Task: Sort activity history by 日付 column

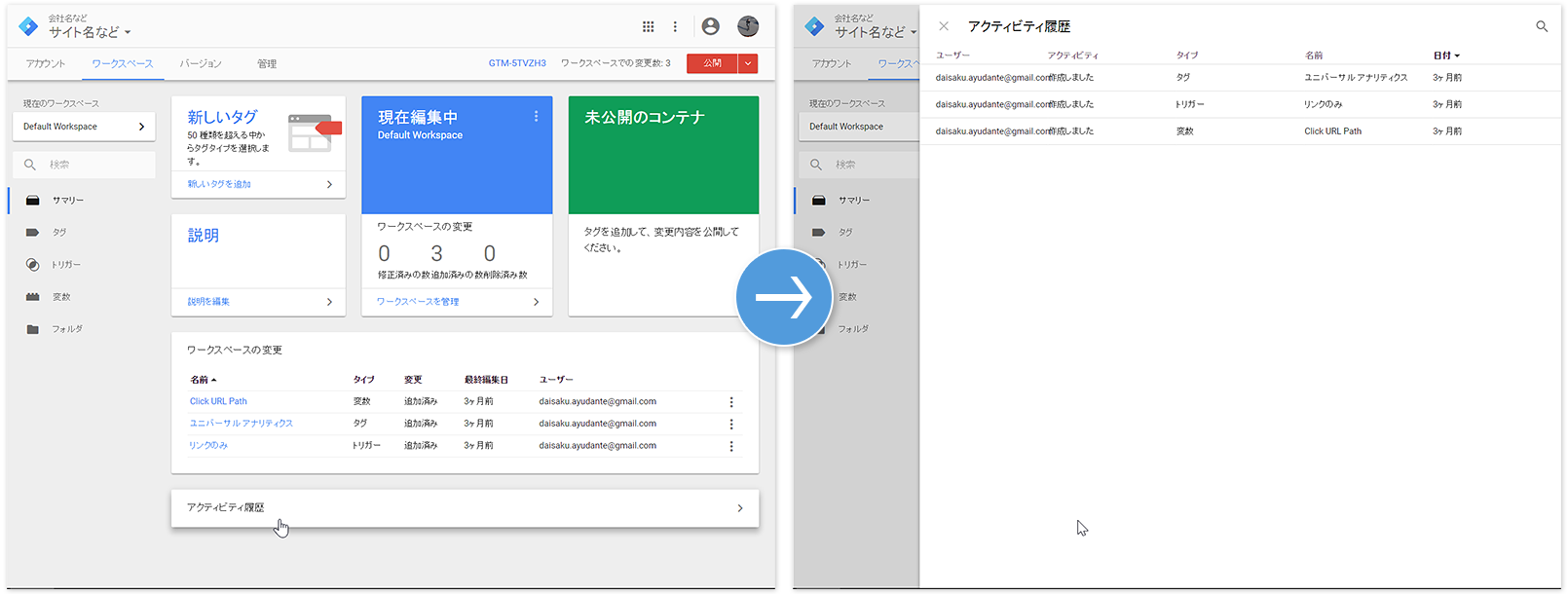Action: tap(1446, 56)
